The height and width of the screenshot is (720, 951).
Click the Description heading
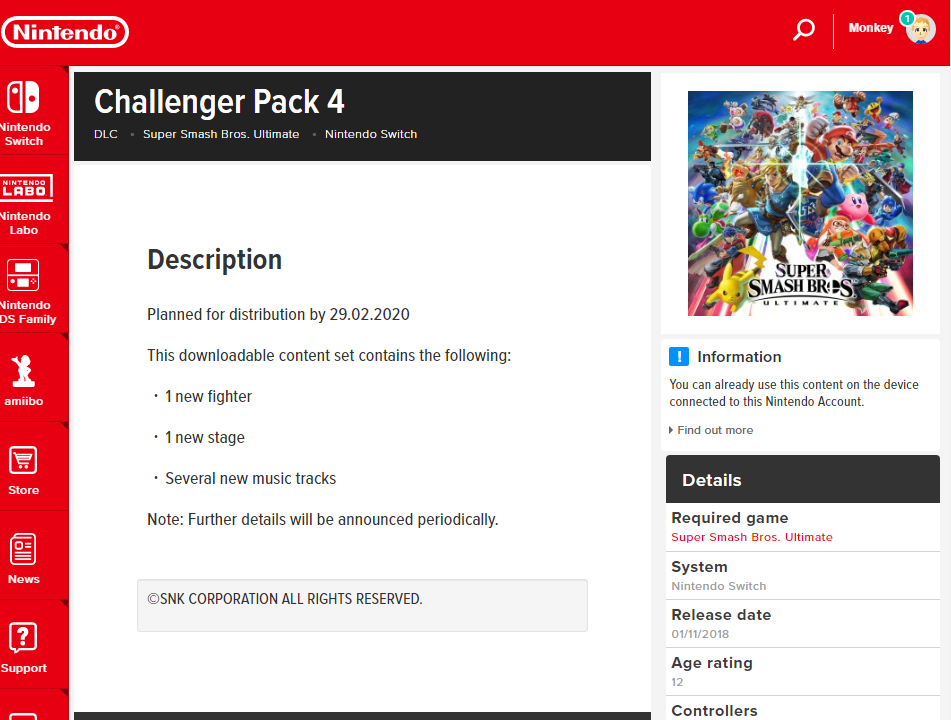coord(214,260)
